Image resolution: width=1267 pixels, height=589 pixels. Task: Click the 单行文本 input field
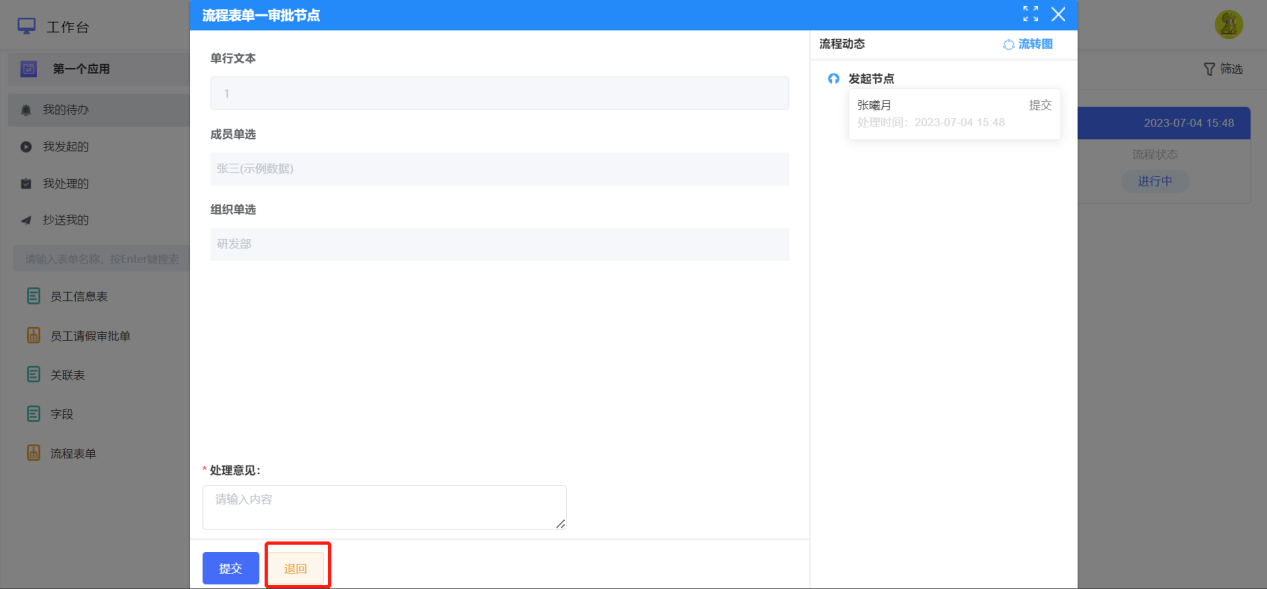tap(499, 93)
